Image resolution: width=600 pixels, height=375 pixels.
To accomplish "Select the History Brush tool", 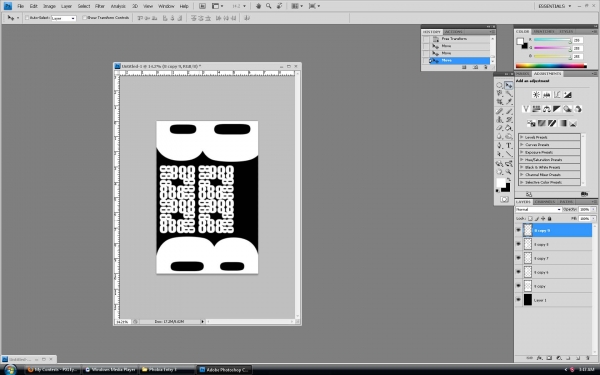I will [509, 119].
